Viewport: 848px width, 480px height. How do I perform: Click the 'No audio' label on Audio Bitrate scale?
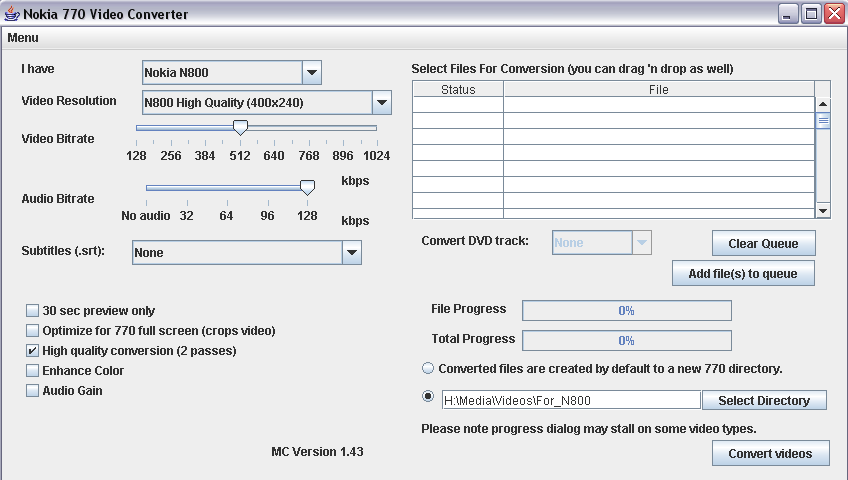click(x=145, y=216)
